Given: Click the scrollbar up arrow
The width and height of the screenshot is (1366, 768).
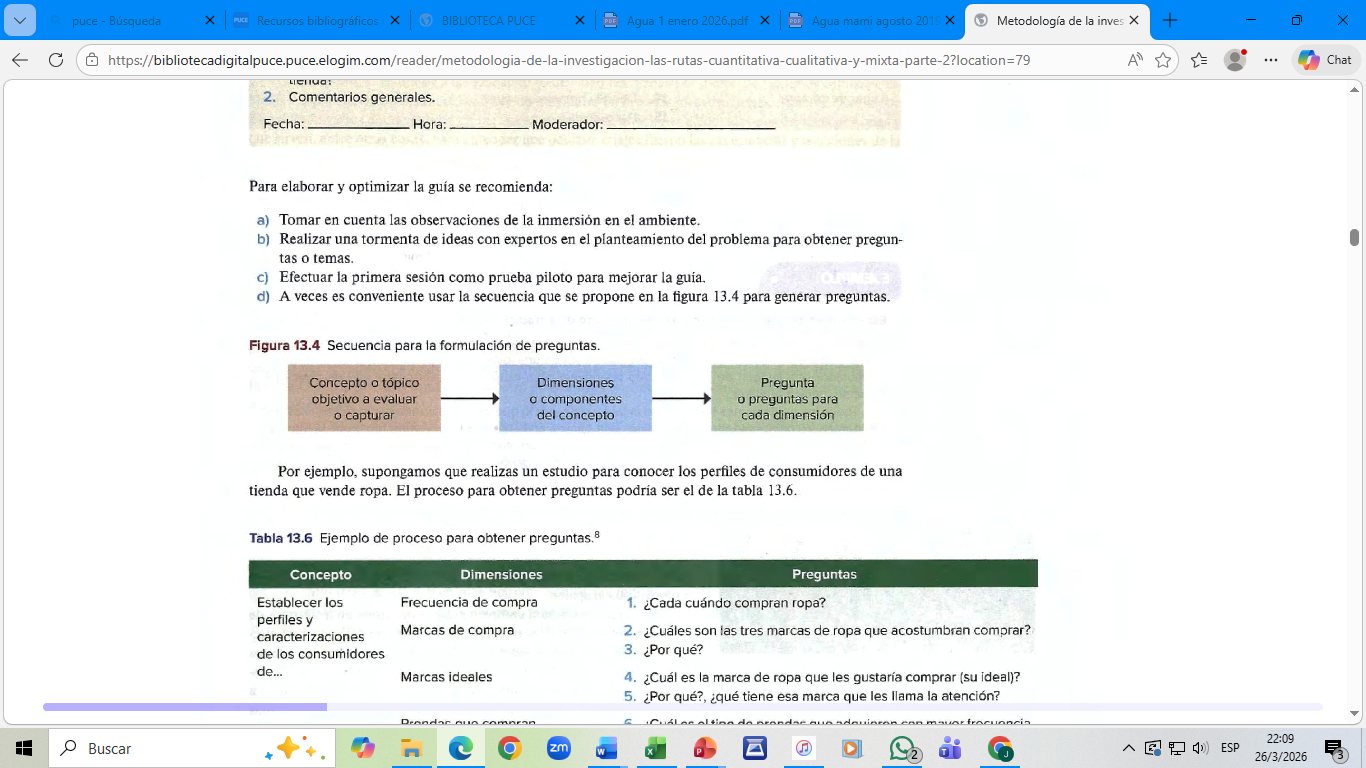Looking at the screenshot, I should pyautogui.click(x=1354, y=88).
